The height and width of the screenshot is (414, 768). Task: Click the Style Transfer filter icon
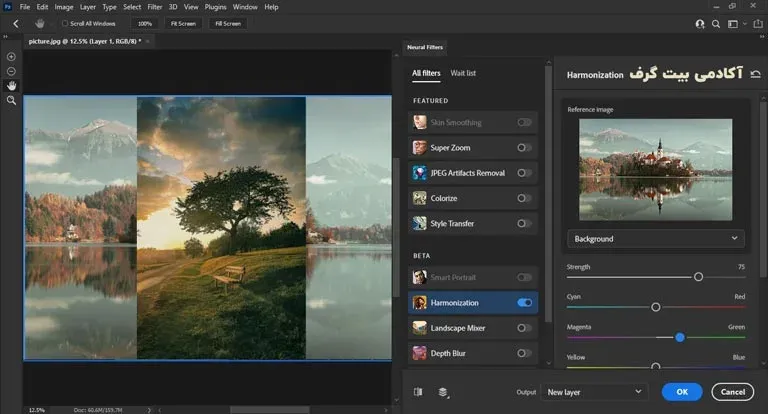[x=419, y=223]
